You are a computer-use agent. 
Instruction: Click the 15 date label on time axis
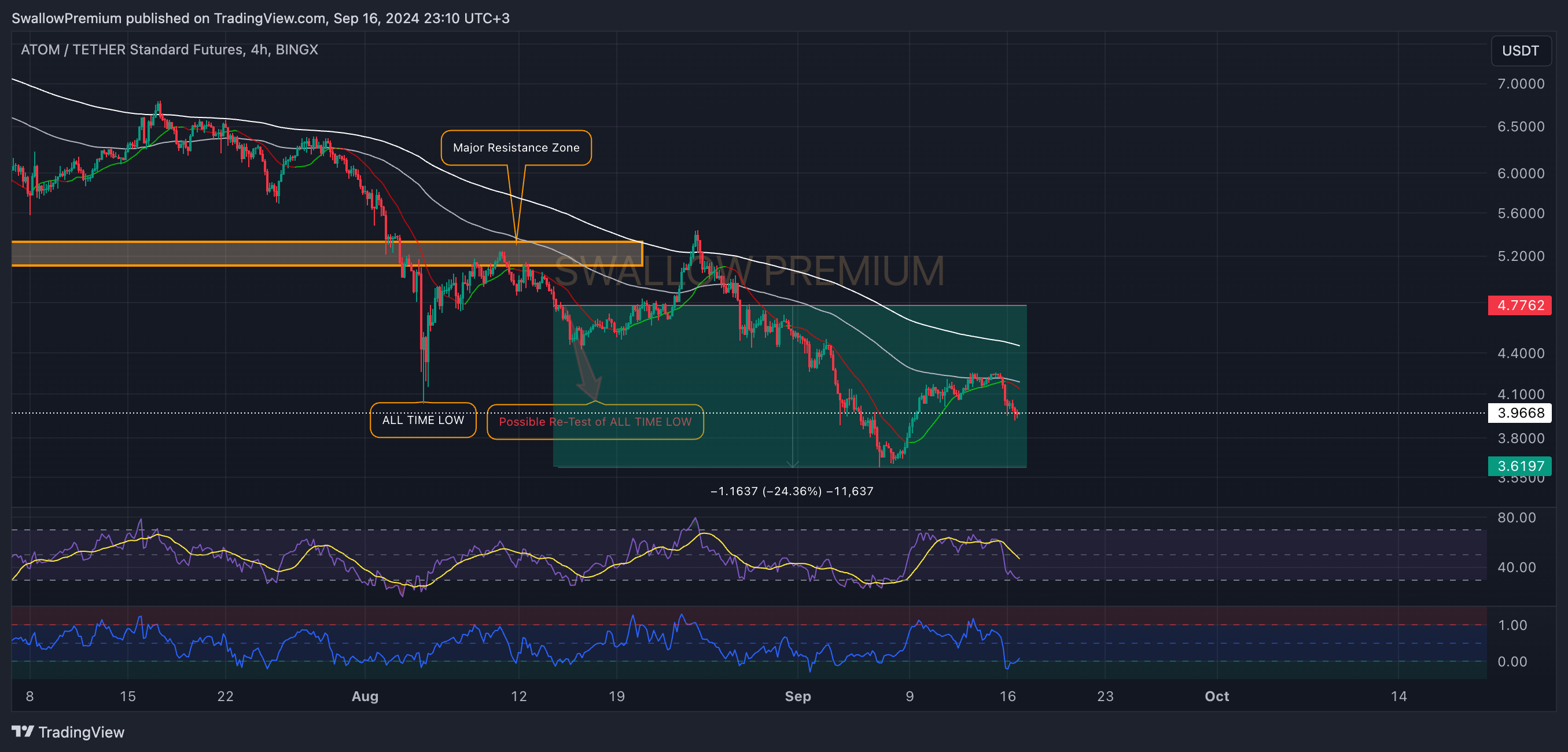tap(128, 696)
